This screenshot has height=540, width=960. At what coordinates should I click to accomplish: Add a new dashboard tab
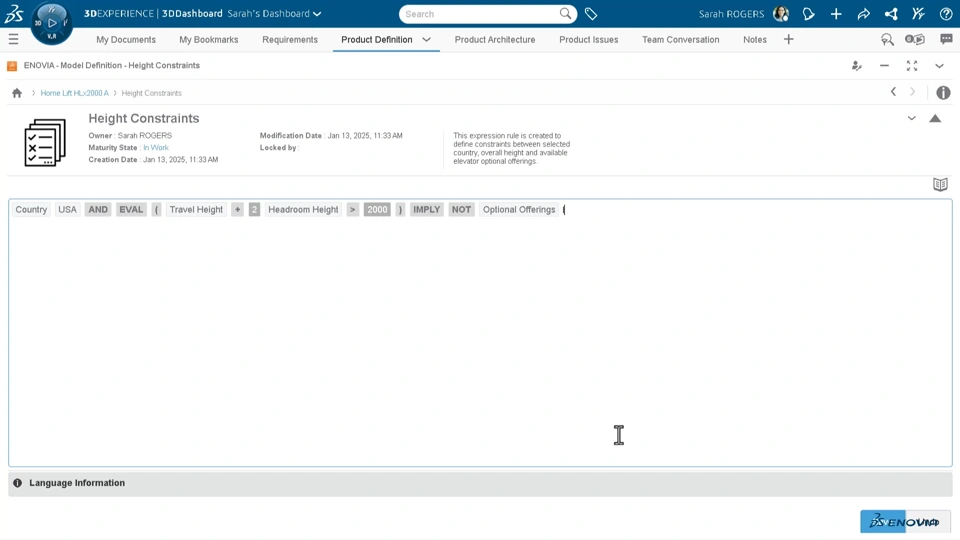tap(789, 40)
